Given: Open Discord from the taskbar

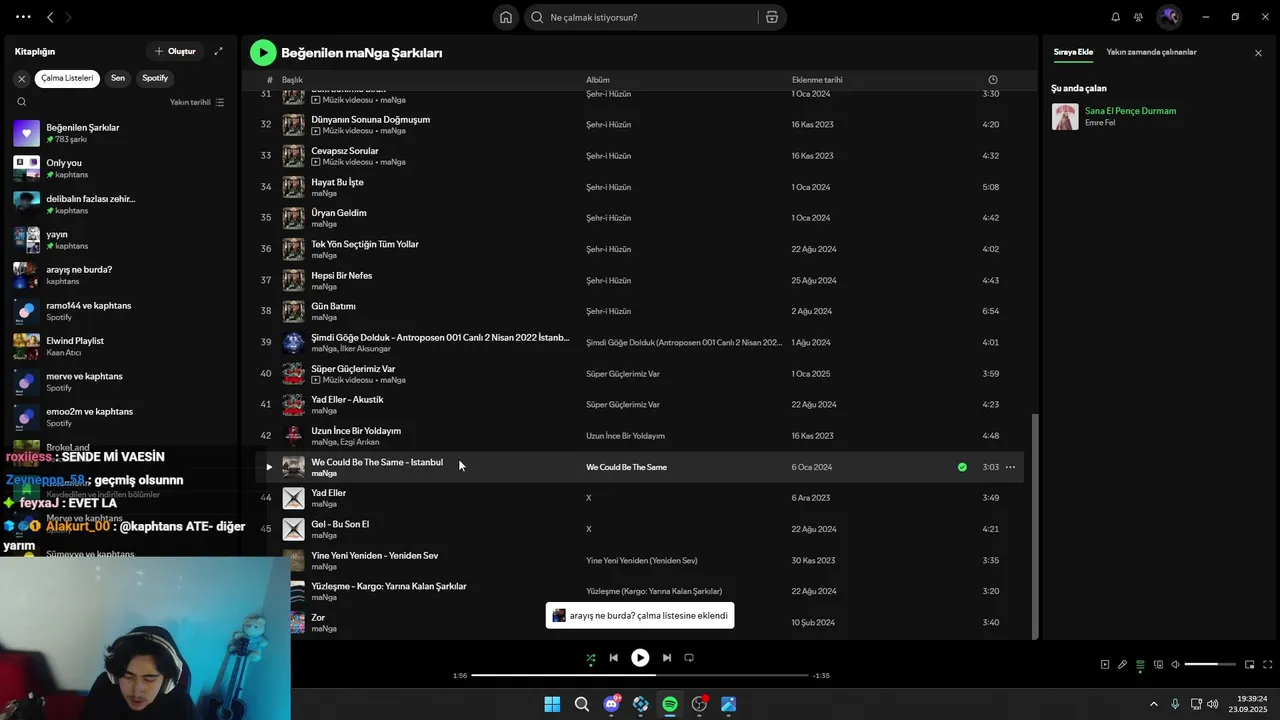Looking at the screenshot, I should pos(611,704).
